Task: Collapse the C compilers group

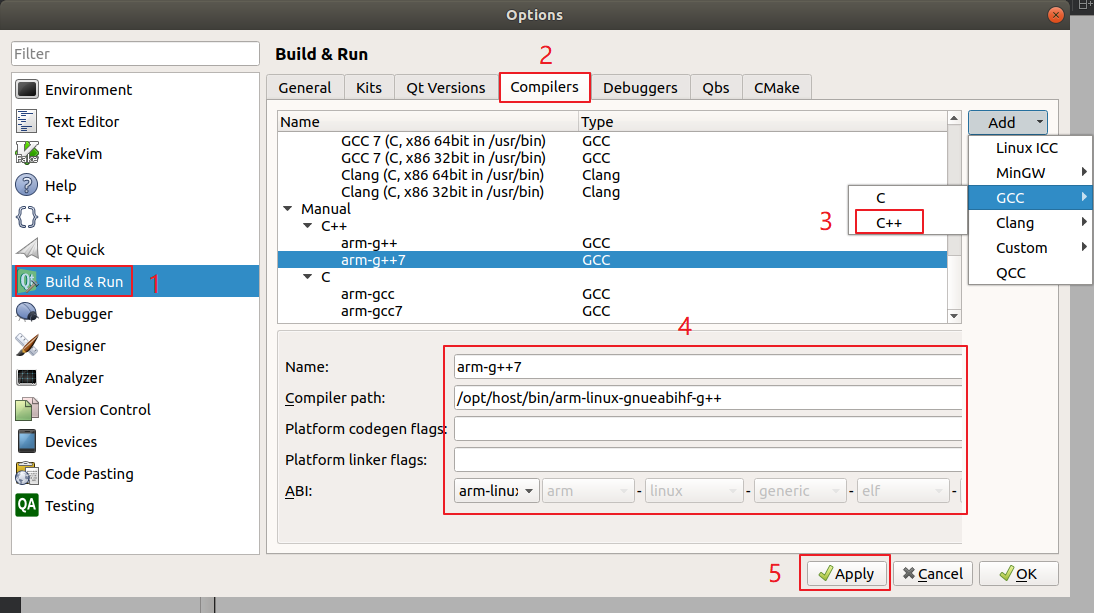Action: point(308,277)
